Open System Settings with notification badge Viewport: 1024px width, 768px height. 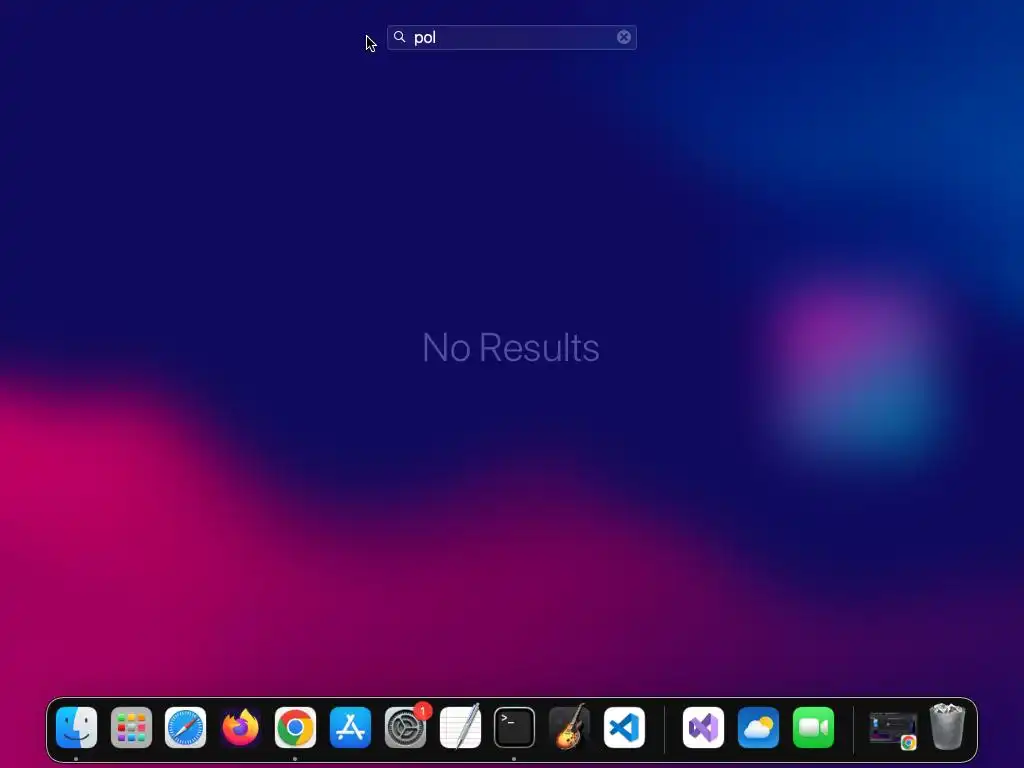click(x=406, y=727)
